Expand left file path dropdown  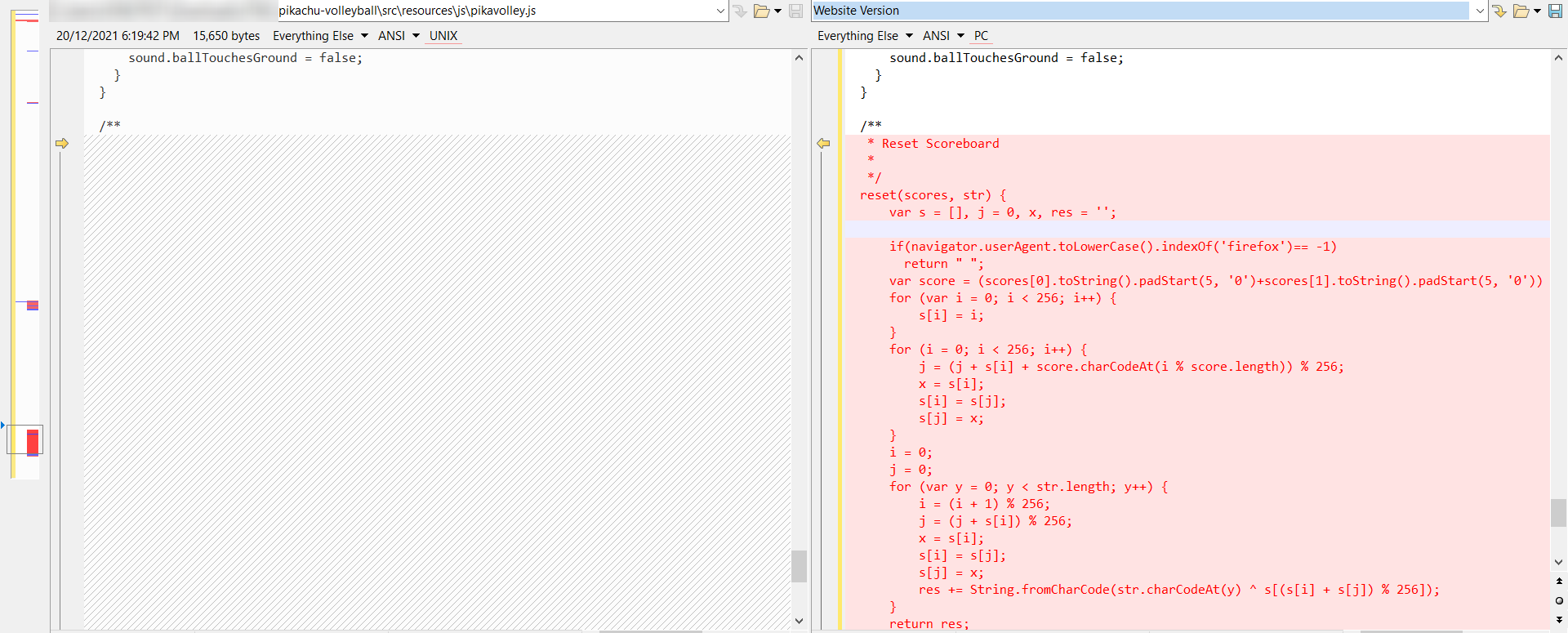[x=720, y=11]
